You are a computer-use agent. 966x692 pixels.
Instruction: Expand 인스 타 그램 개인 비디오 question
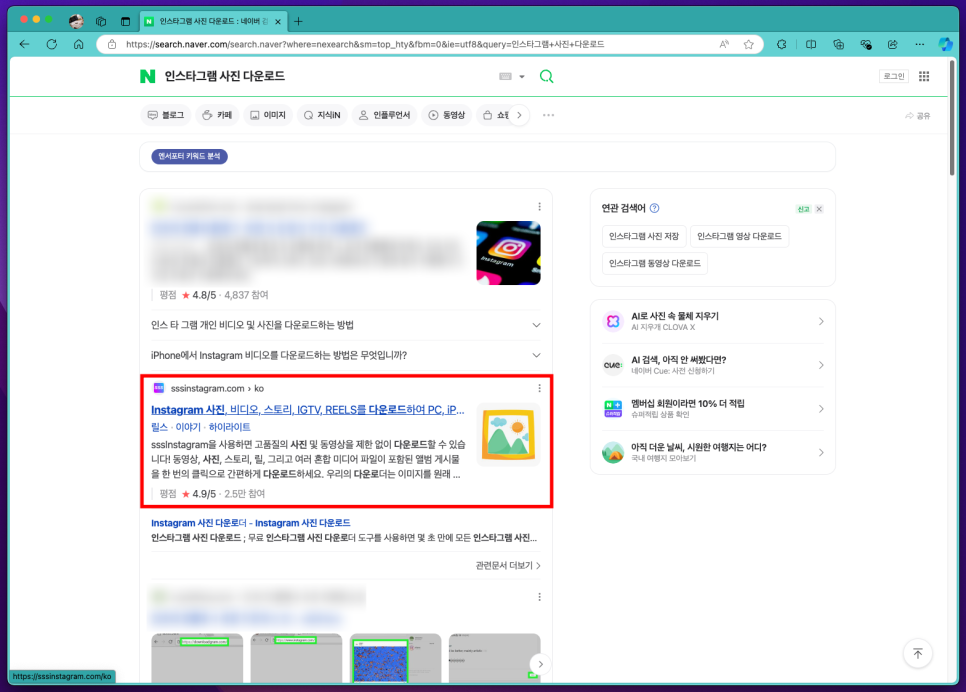click(537, 325)
